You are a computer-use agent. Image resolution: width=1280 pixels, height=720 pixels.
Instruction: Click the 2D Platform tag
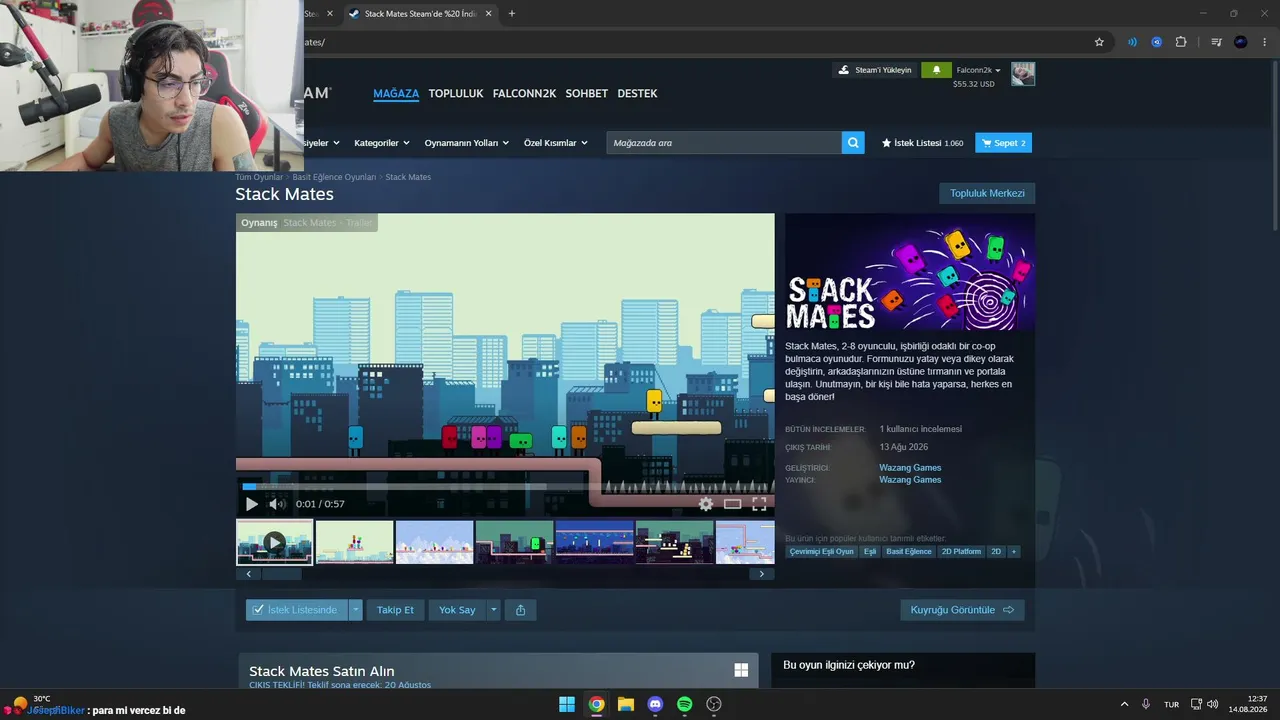961,551
